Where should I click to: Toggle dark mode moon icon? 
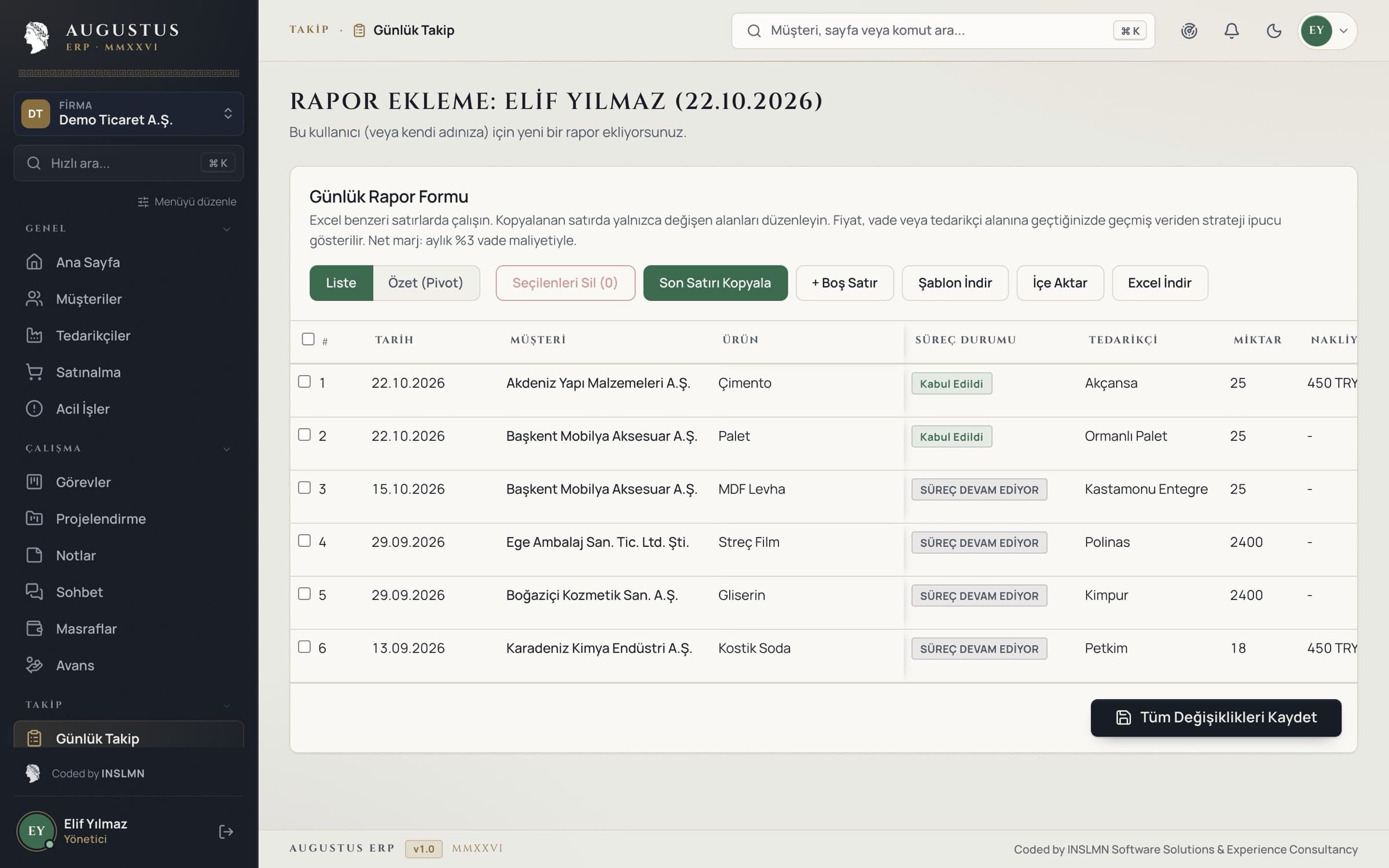click(x=1274, y=31)
